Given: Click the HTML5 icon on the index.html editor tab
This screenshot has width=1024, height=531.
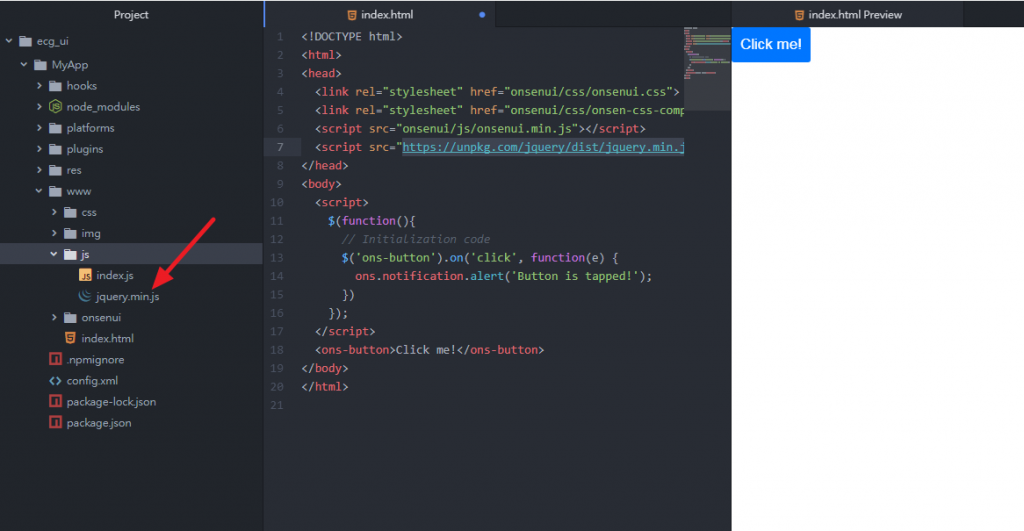Looking at the screenshot, I should [352, 14].
